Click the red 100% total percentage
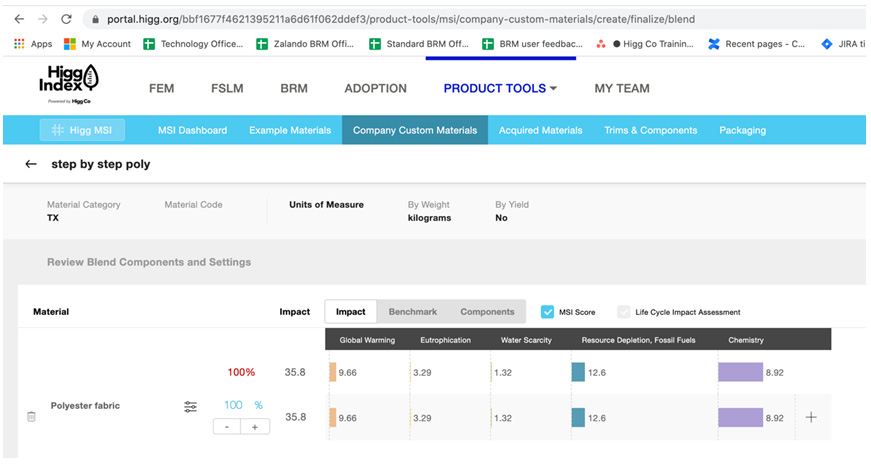871x464 pixels. tap(241, 372)
